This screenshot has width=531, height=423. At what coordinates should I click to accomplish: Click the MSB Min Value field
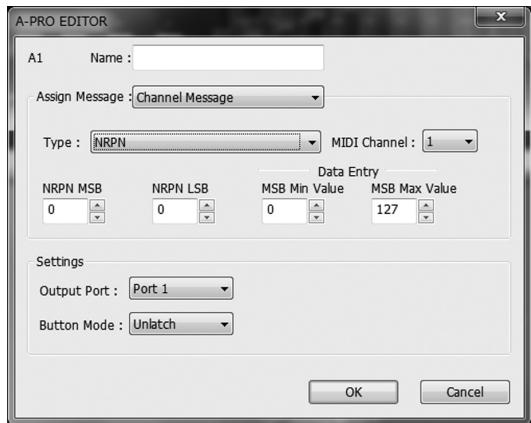(284, 211)
